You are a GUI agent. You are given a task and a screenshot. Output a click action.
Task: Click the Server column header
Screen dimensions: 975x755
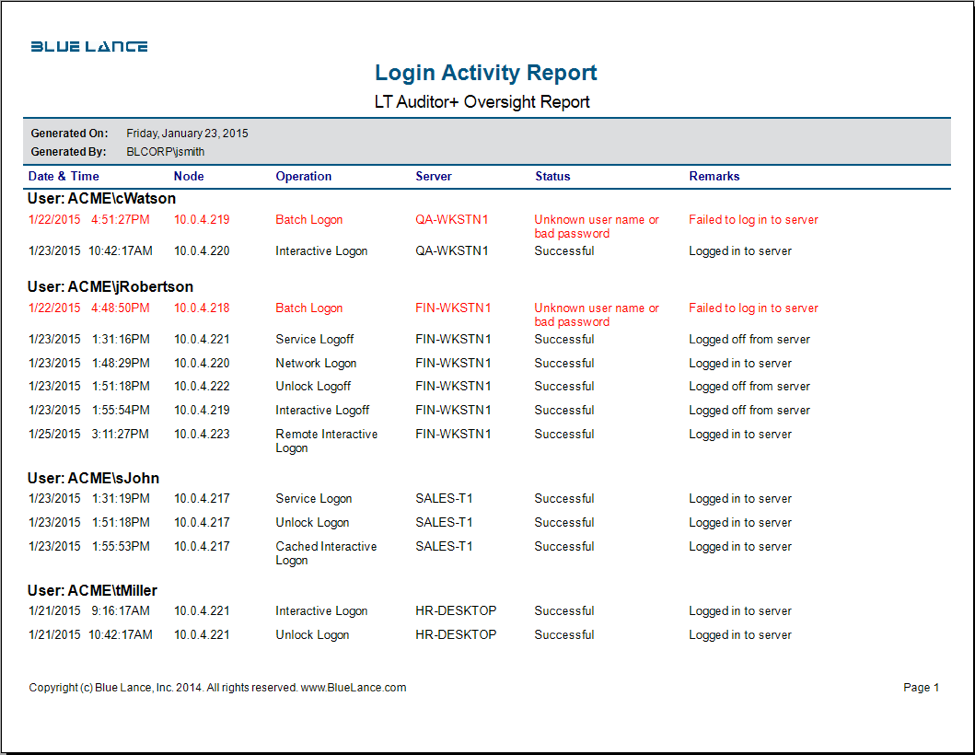point(433,176)
